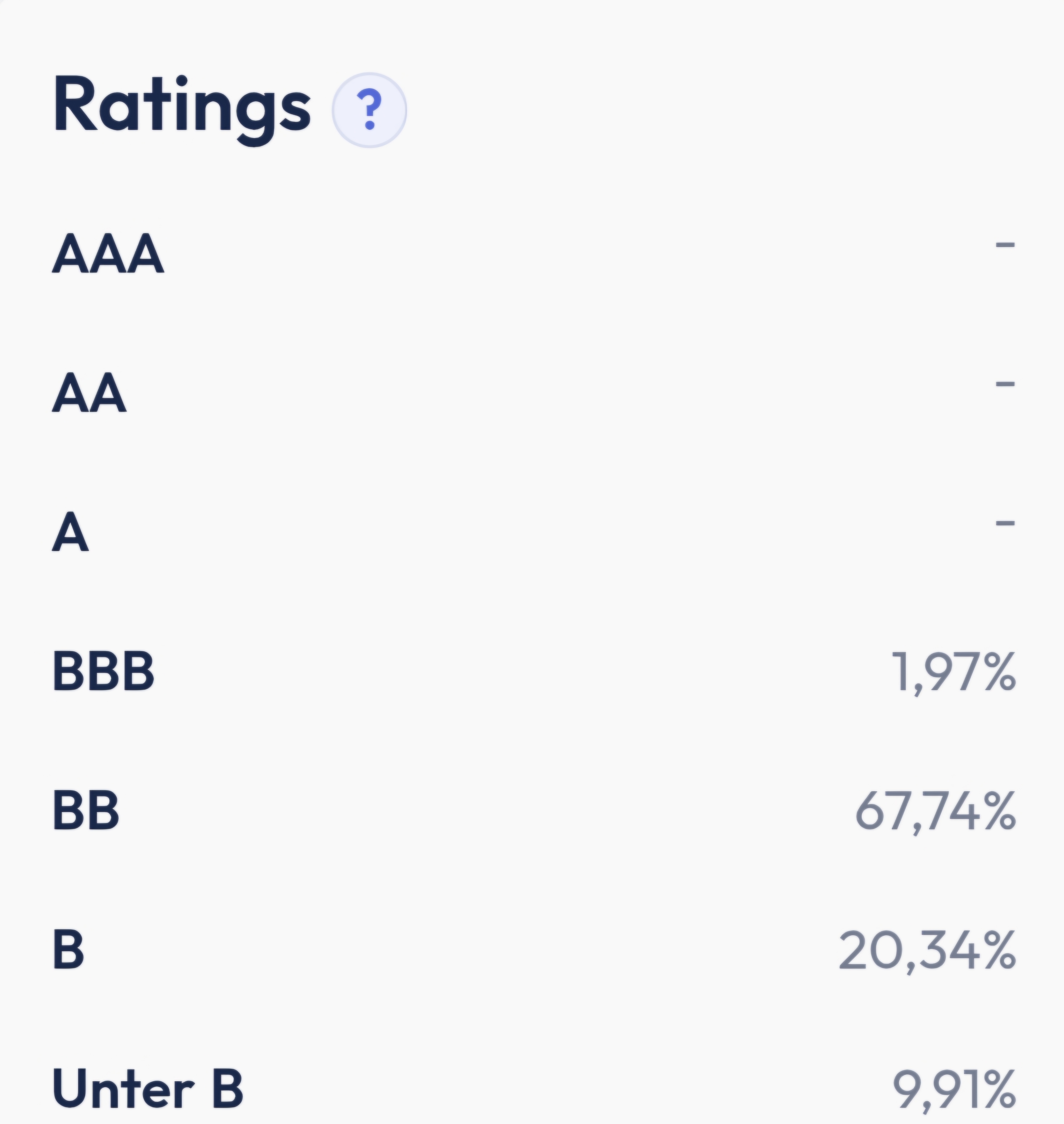Select the Unter B rating label

click(147, 1088)
